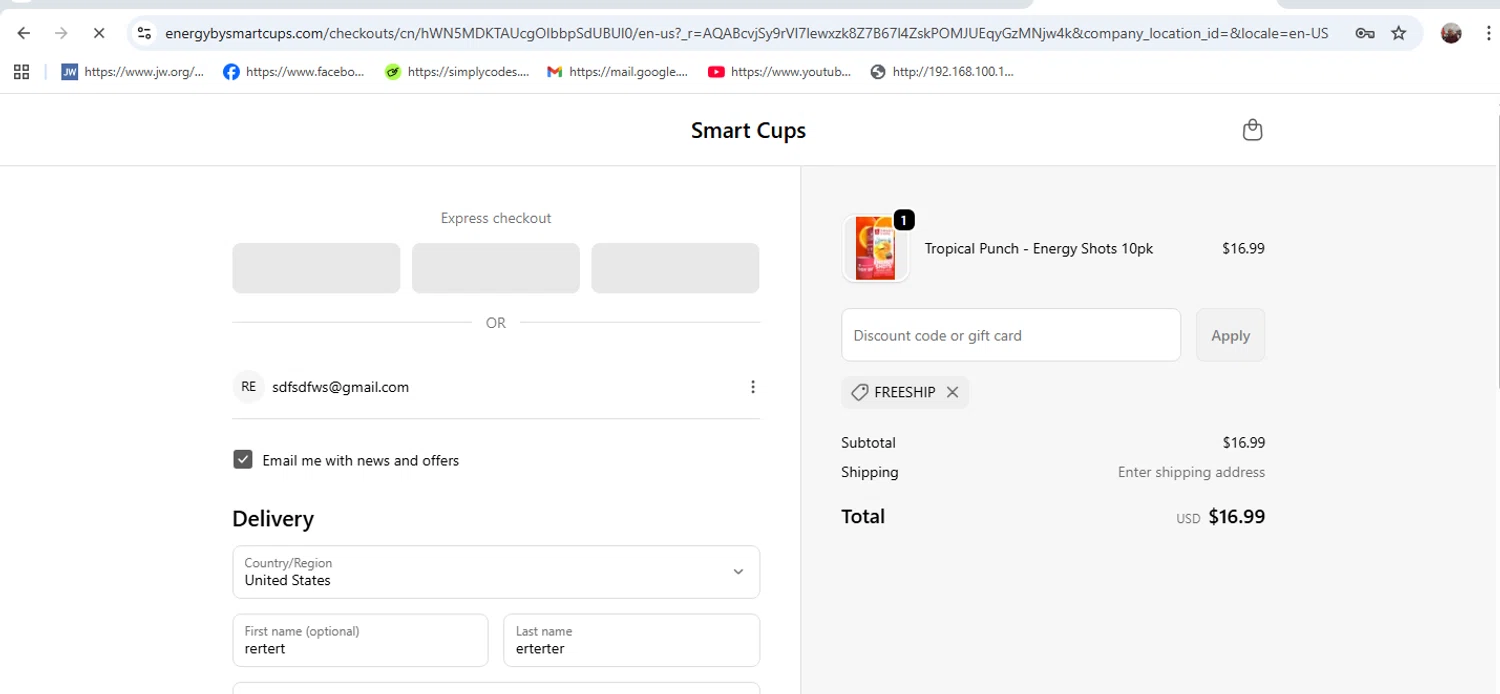Viewport: 1500px width, 694px height.
Task: Click the Tropical Punch product thumbnail
Action: 876,249
